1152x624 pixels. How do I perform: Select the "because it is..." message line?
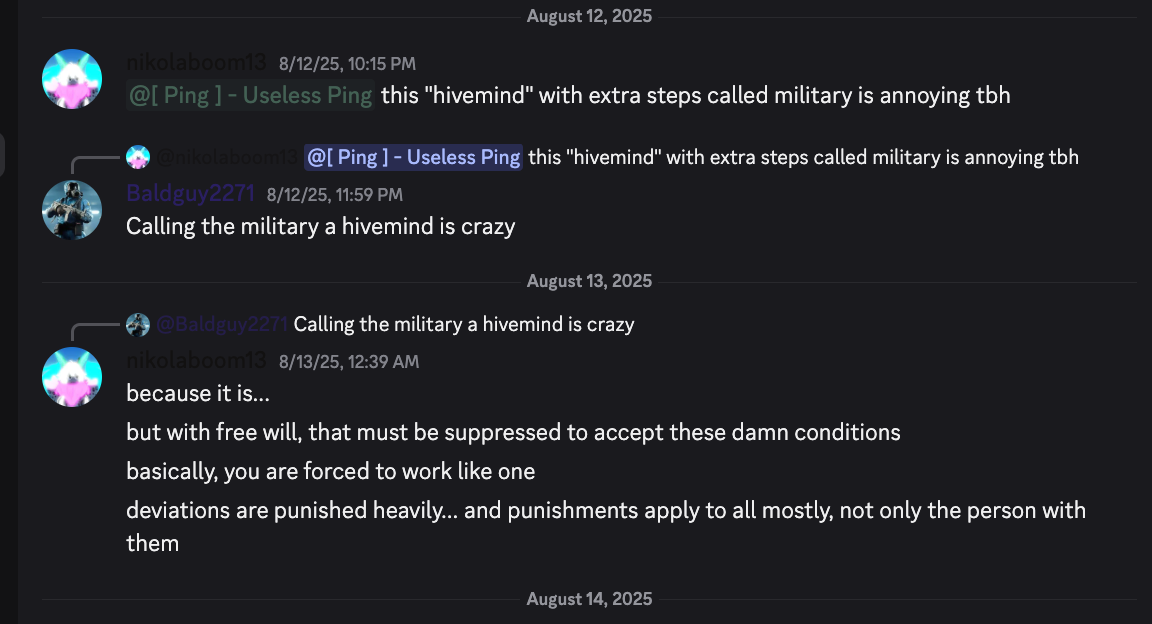pyautogui.click(x=198, y=394)
